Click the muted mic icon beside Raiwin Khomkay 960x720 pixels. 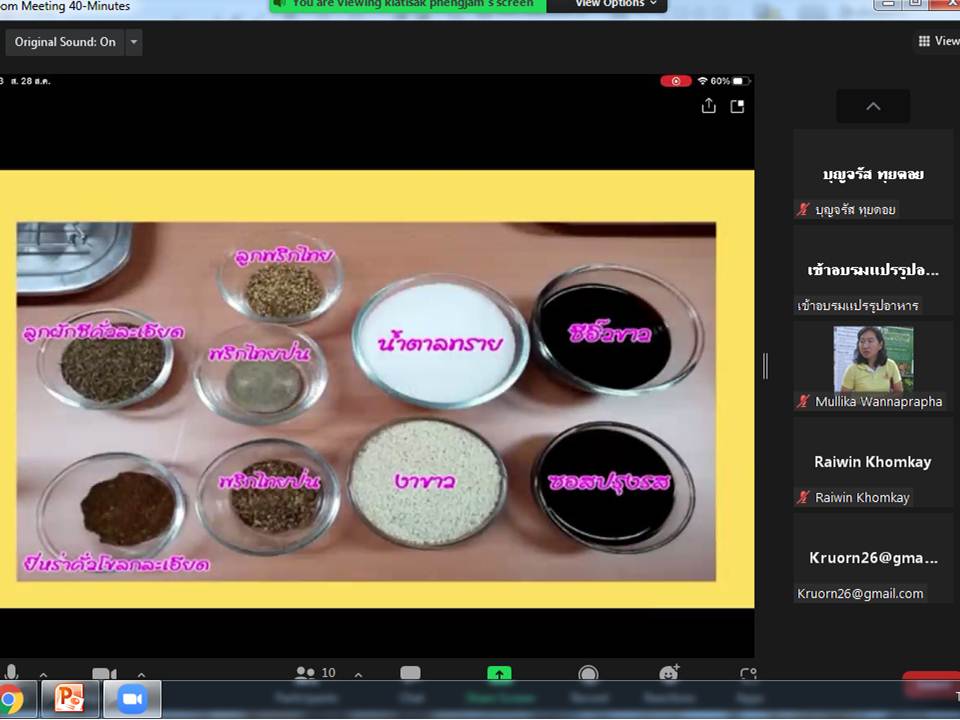pos(803,497)
